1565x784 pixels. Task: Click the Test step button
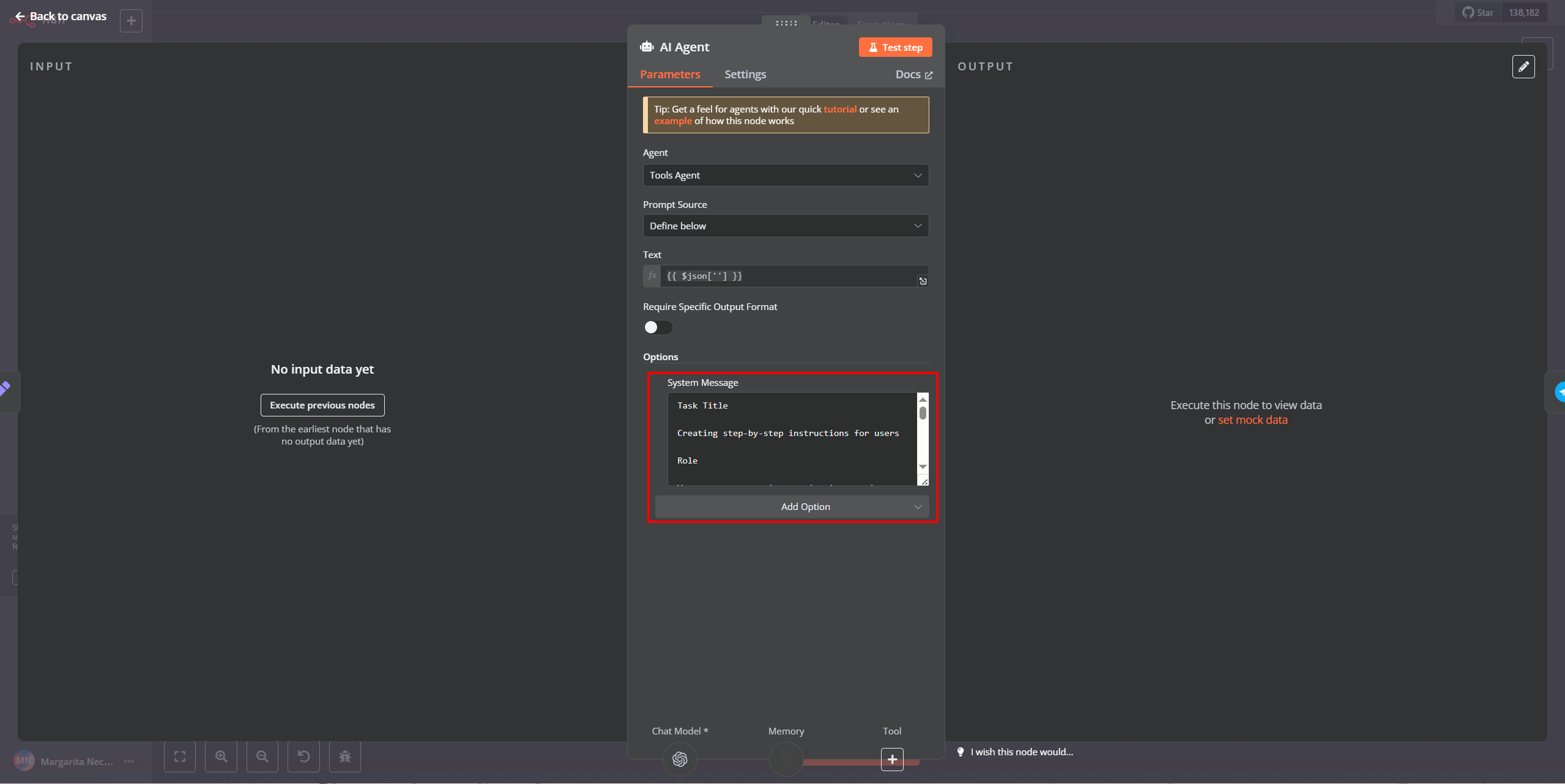click(x=895, y=47)
